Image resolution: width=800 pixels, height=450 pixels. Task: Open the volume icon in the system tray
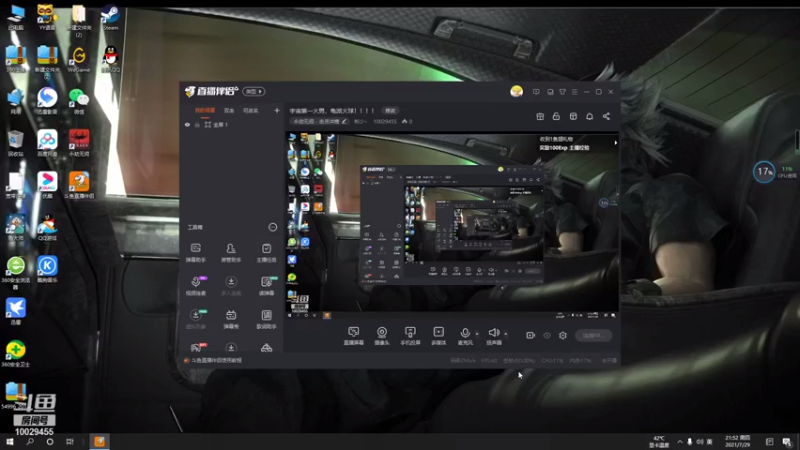pos(699,441)
